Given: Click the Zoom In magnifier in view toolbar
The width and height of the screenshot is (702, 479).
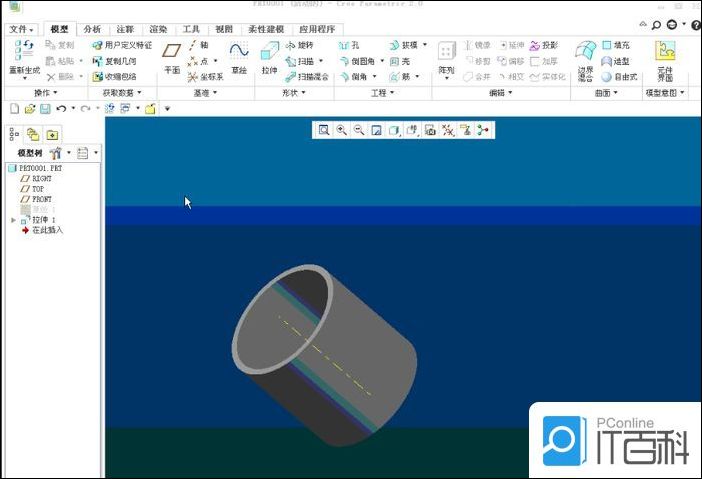Looking at the screenshot, I should (342, 130).
